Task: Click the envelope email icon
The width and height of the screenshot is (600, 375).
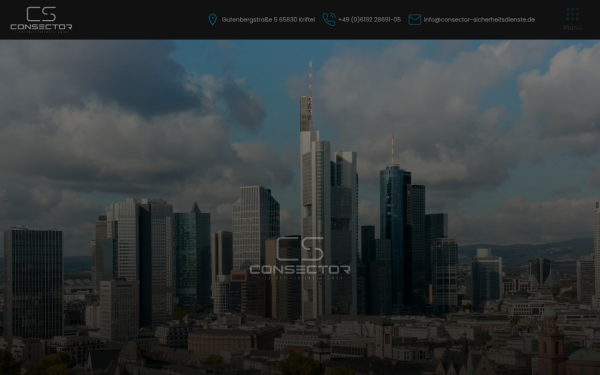Action: 414,20
